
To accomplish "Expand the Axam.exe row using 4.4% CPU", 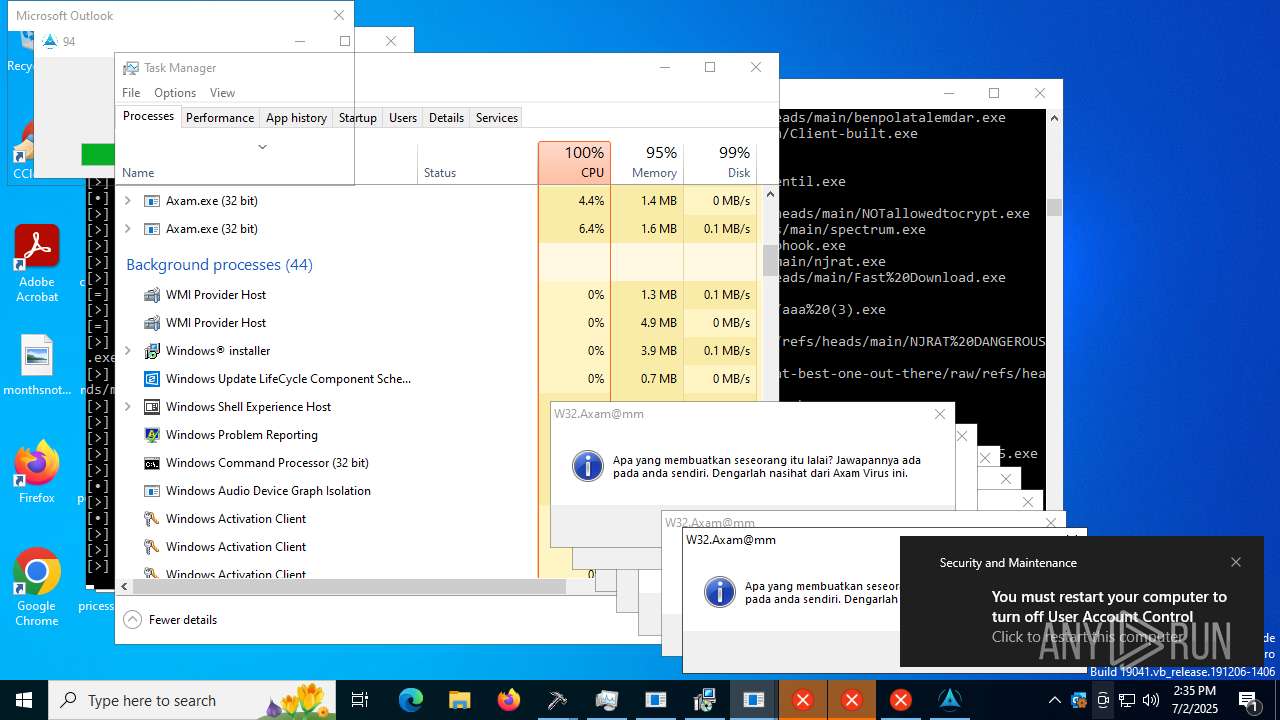I will point(127,201).
